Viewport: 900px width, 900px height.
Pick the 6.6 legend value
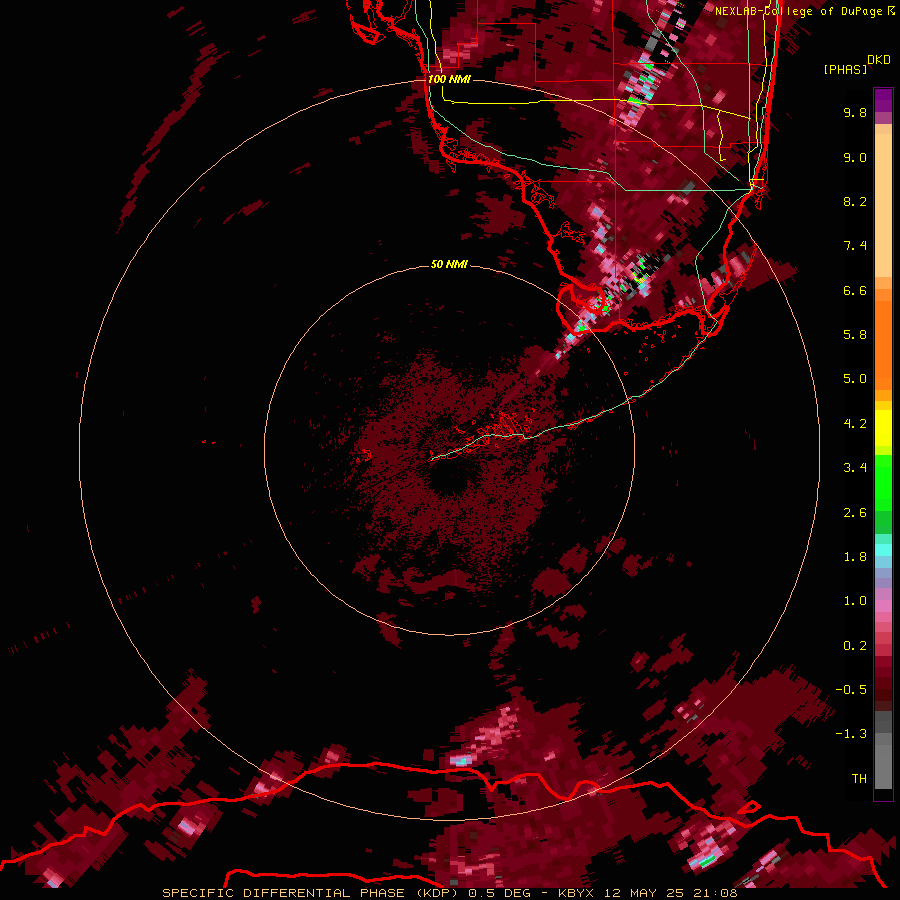(x=855, y=290)
